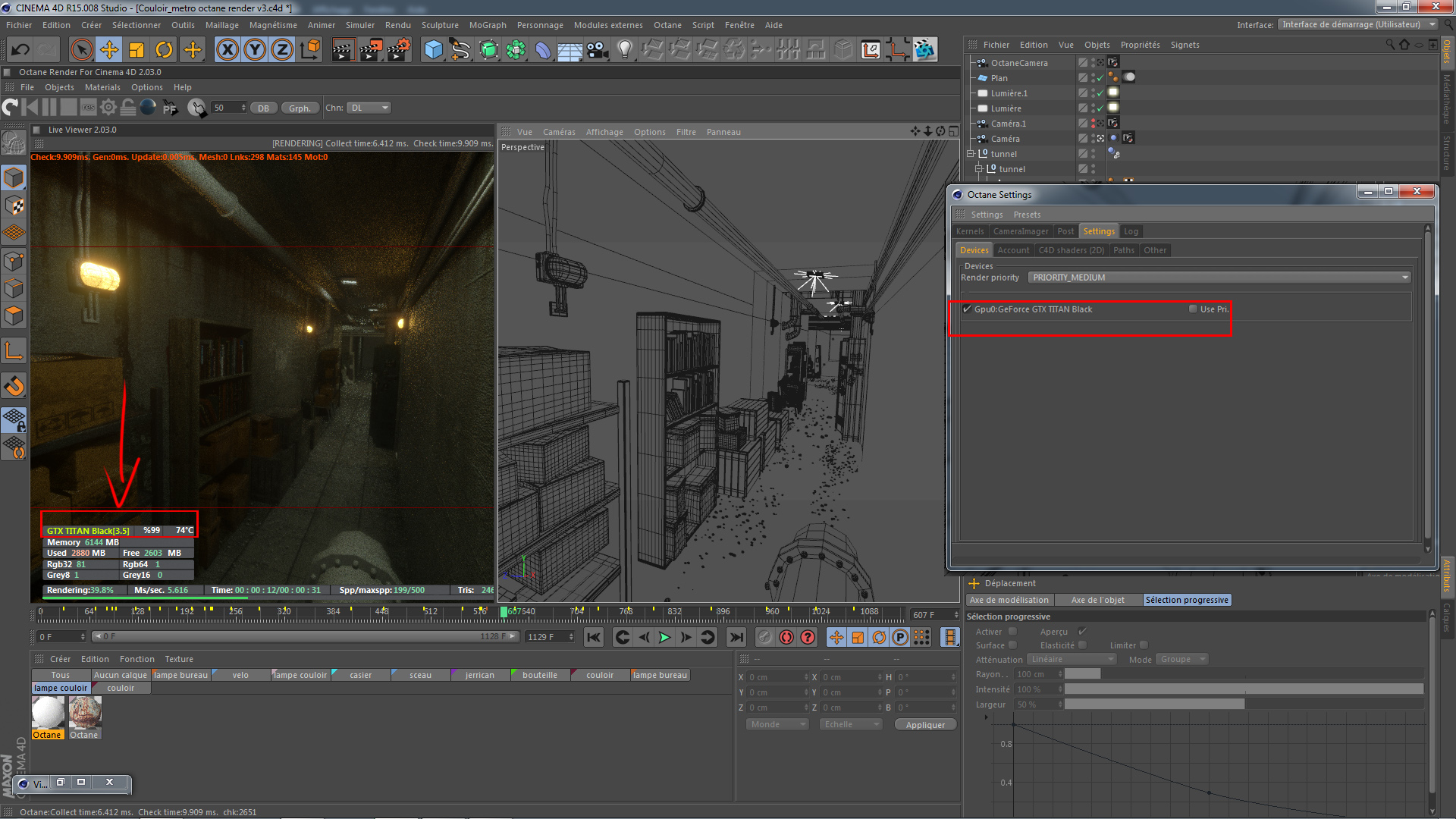Add a light bulb object
The width and height of the screenshot is (1456, 819).
pos(625,50)
